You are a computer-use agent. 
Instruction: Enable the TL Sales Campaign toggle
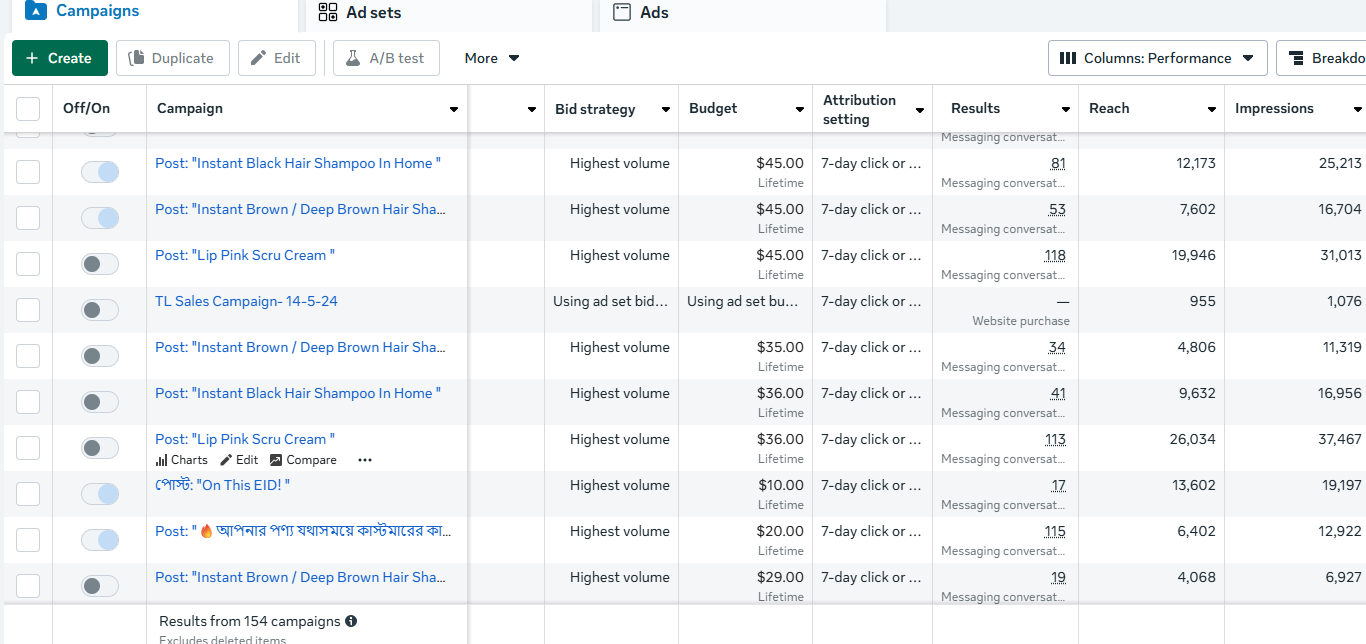(100, 310)
